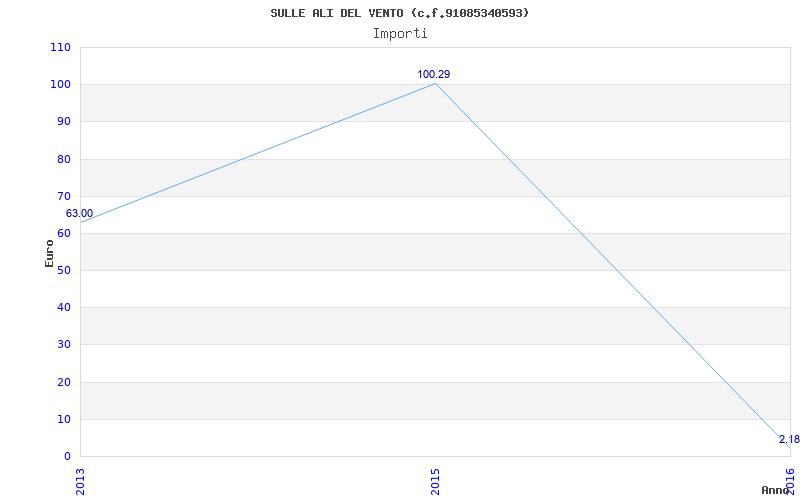Click the 50 y-axis tick label
Image resolution: width=800 pixels, height=500 pixels.
[x=63, y=270]
